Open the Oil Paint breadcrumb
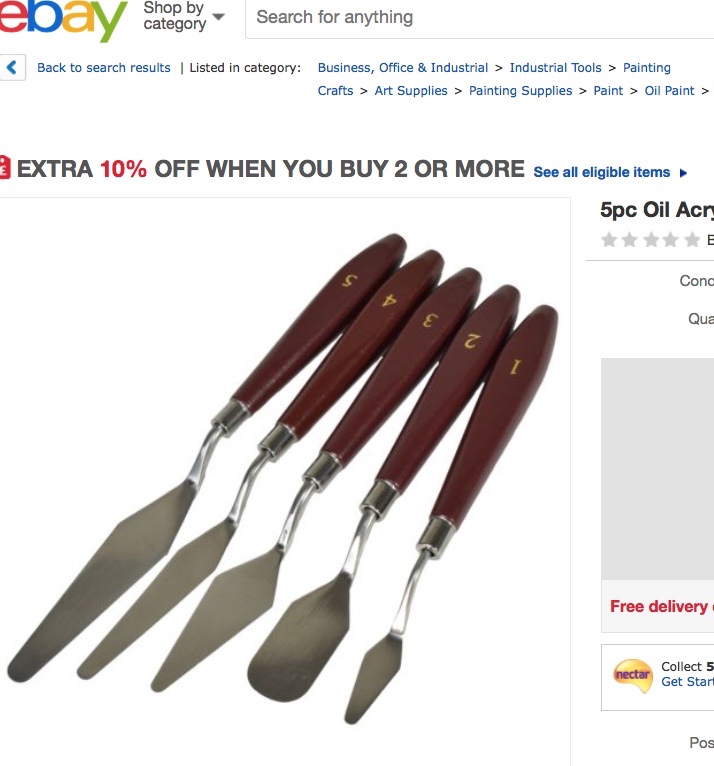This screenshot has height=766, width=714. coord(669,91)
